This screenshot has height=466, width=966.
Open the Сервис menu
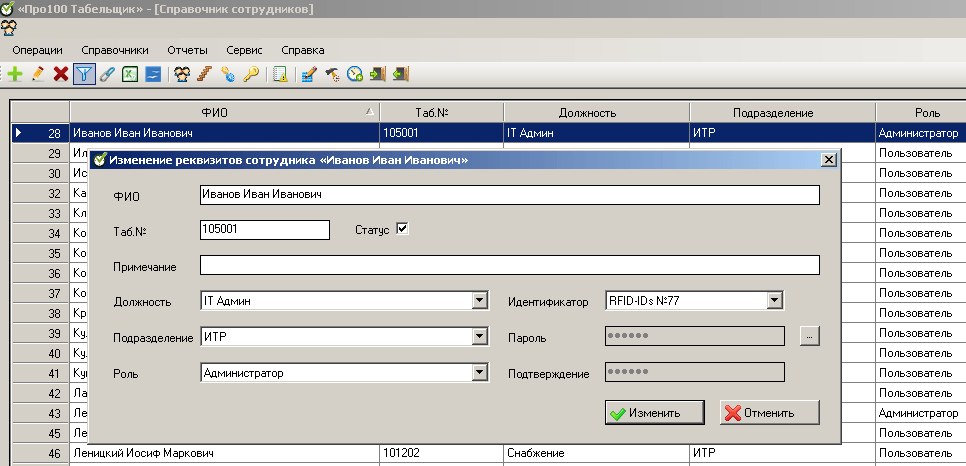(x=244, y=51)
